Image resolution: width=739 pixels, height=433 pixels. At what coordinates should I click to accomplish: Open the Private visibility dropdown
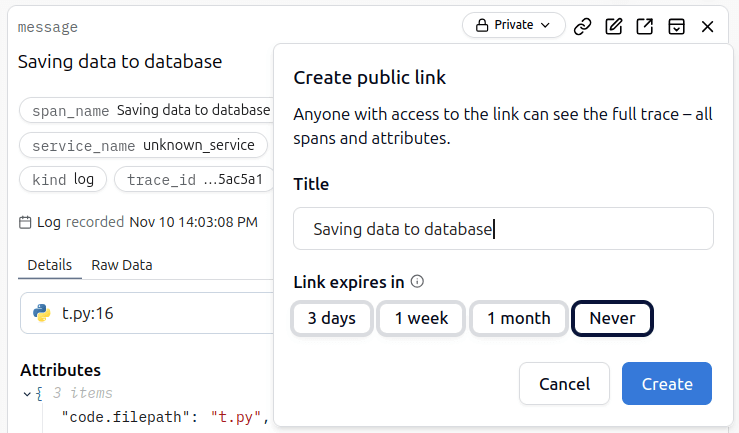click(513, 25)
